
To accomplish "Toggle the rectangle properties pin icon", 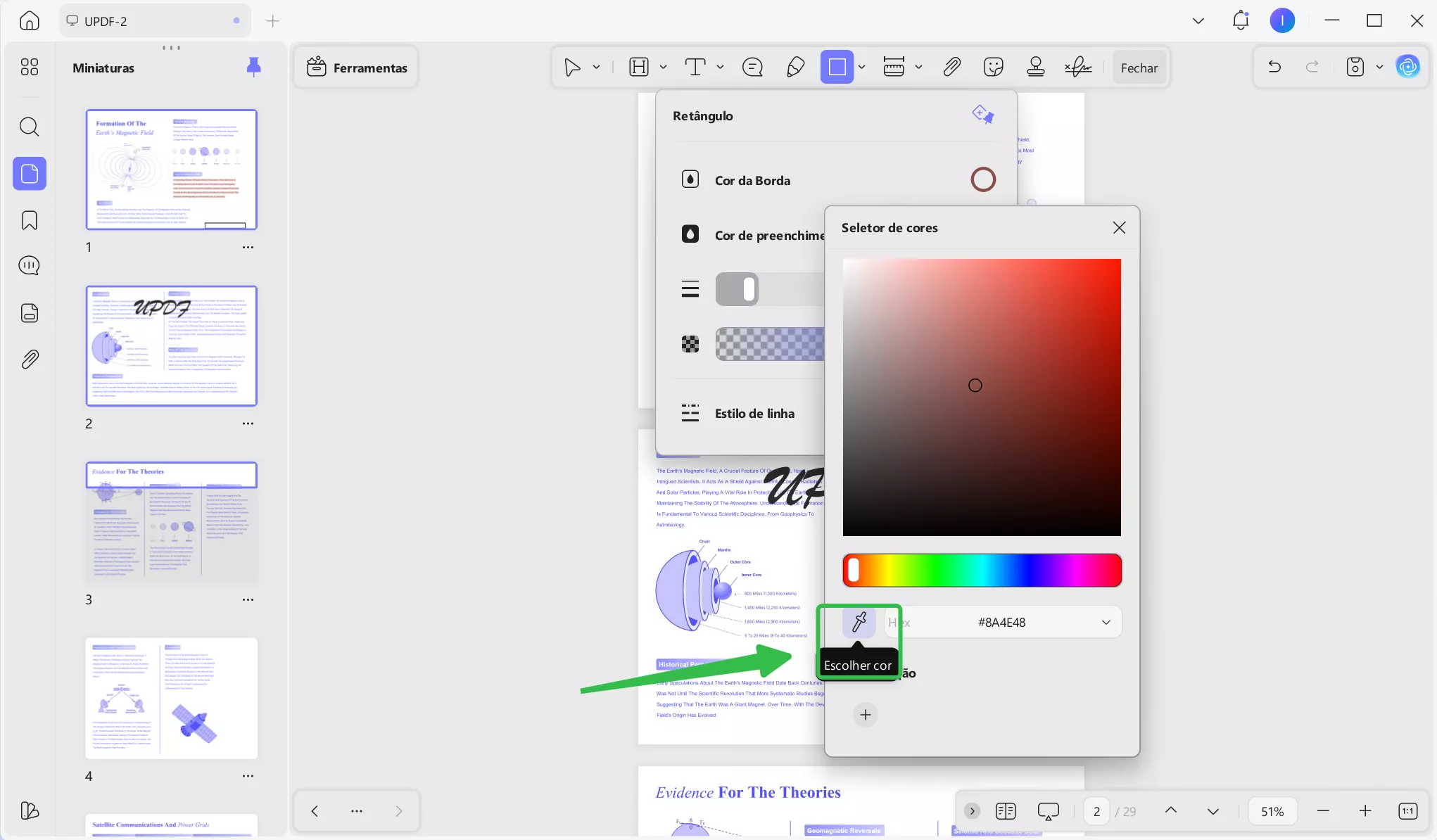I will (x=983, y=114).
